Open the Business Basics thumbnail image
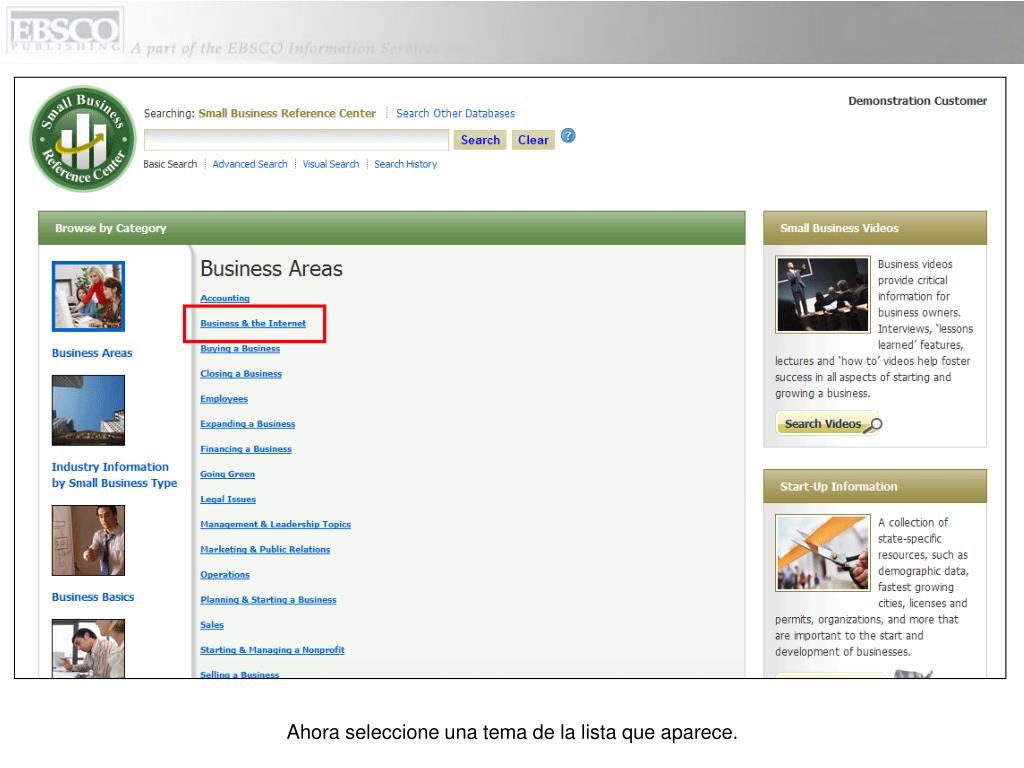This screenshot has width=1024, height=768. click(x=88, y=540)
